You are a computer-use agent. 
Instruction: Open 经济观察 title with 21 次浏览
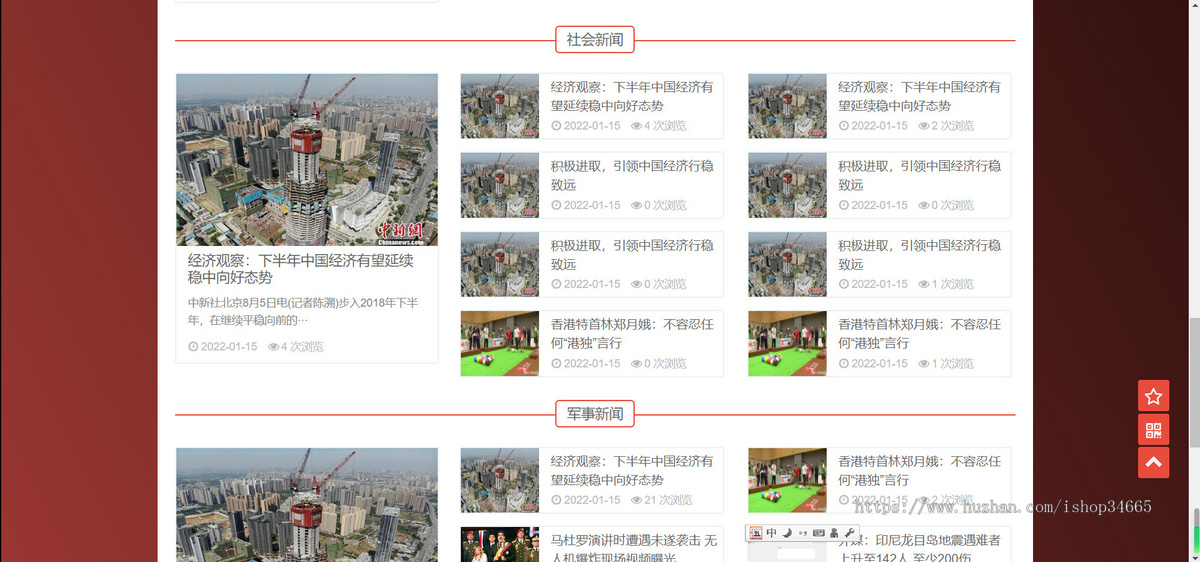(632, 470)
